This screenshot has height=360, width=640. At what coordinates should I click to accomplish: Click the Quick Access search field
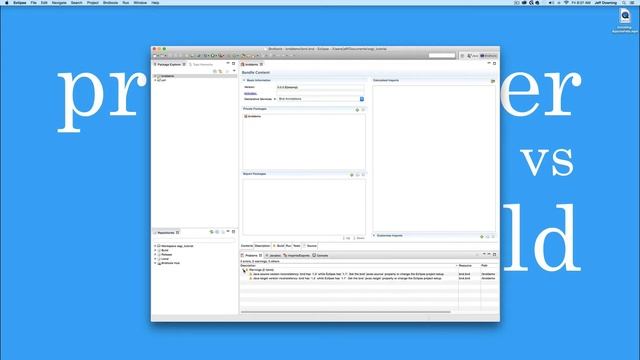pyautogui.click(x=442, y=56)
